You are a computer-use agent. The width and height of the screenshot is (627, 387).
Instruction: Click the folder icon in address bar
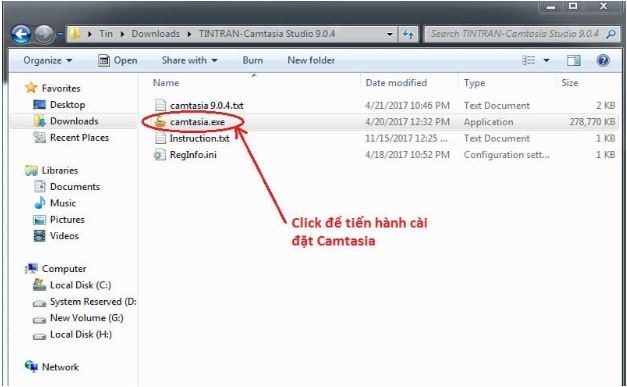click(74, 34)
